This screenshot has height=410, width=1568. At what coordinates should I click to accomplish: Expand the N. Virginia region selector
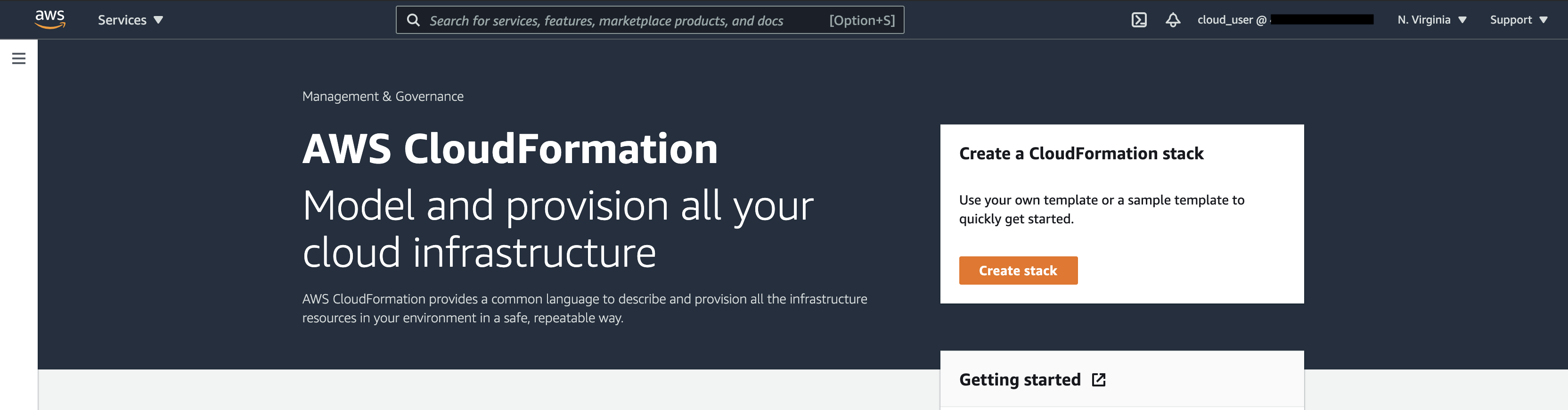point(1432,20)
